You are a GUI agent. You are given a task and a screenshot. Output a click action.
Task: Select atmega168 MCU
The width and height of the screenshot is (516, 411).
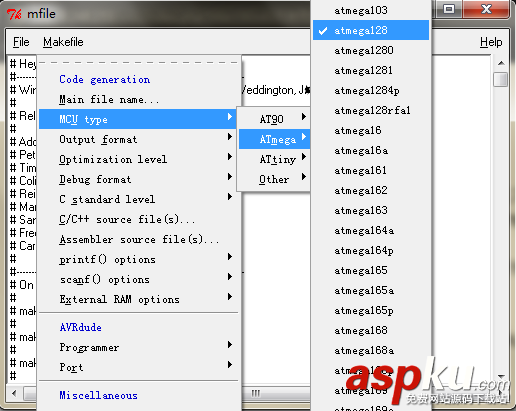371,330
